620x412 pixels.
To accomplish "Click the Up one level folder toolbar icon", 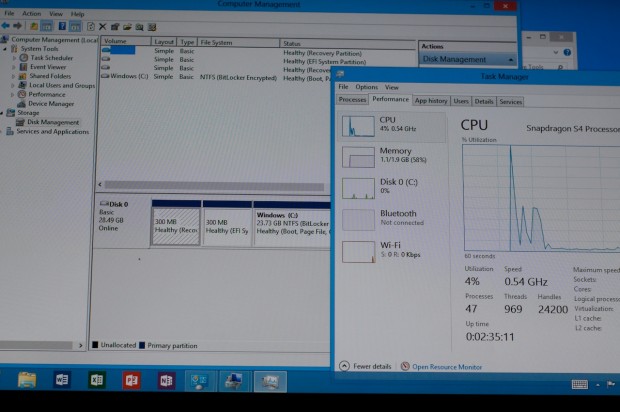I will (x=34, y=27).
